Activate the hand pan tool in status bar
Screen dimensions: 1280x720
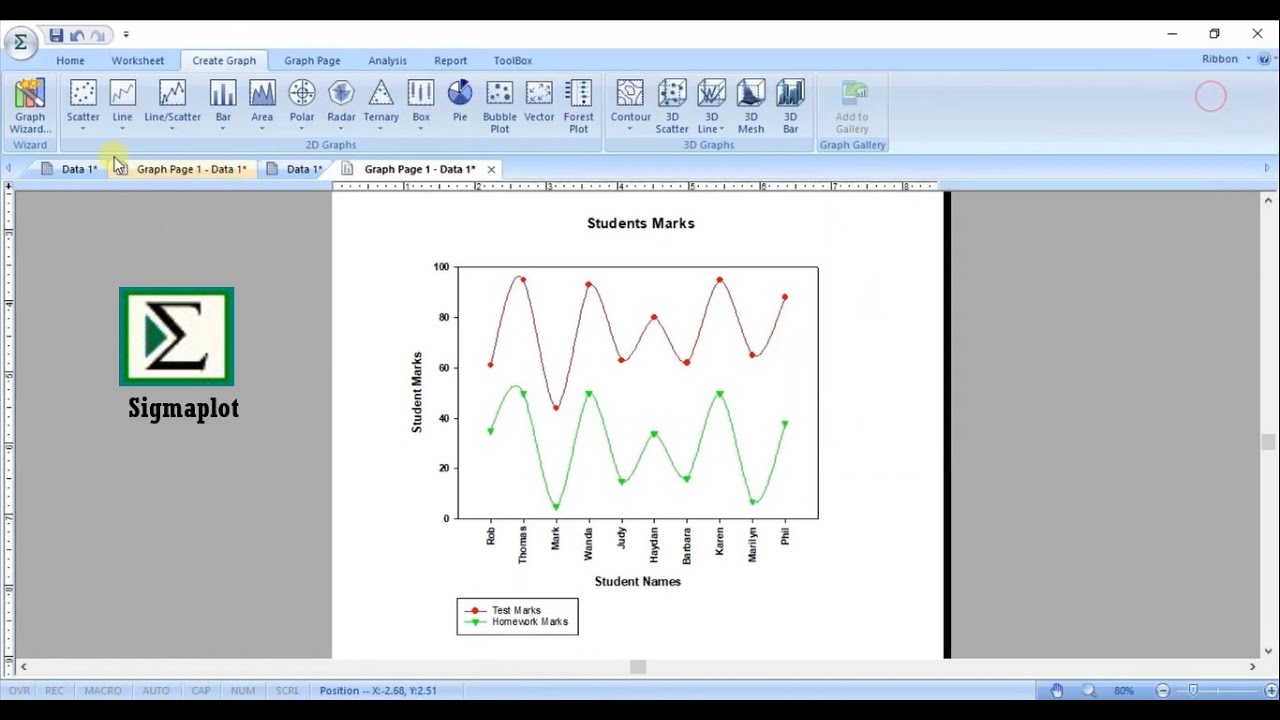1057,690
